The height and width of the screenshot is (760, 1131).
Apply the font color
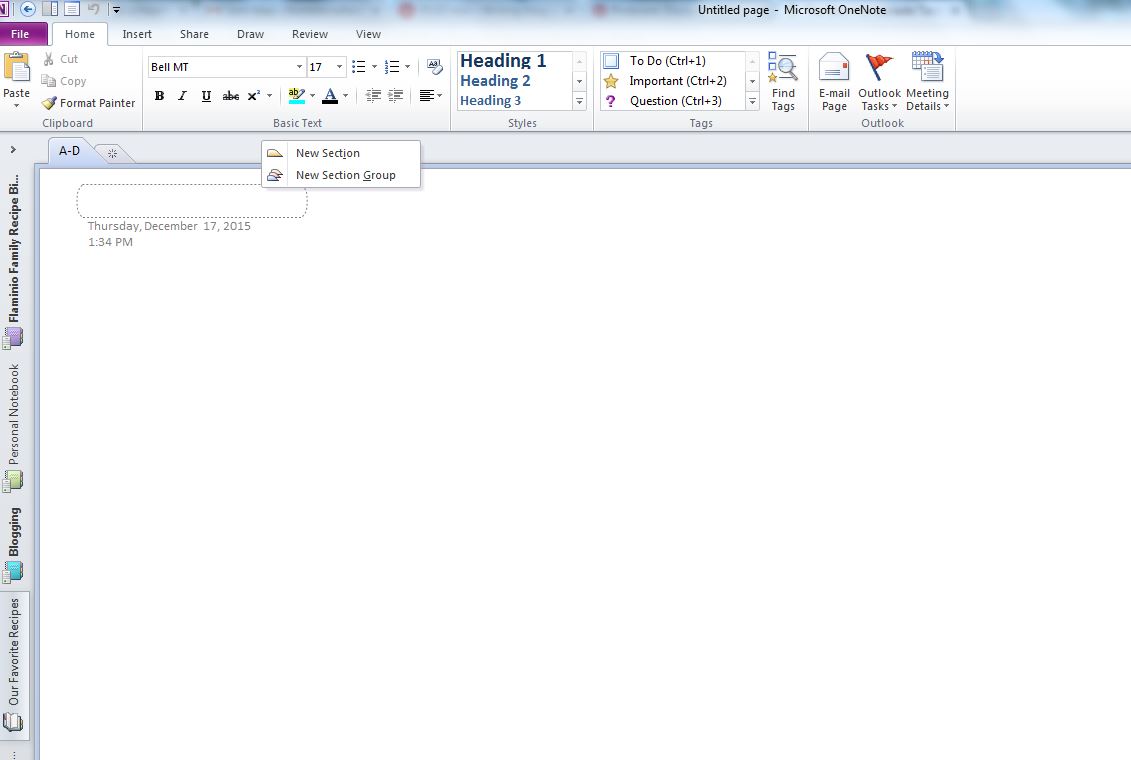coord(330,96)
